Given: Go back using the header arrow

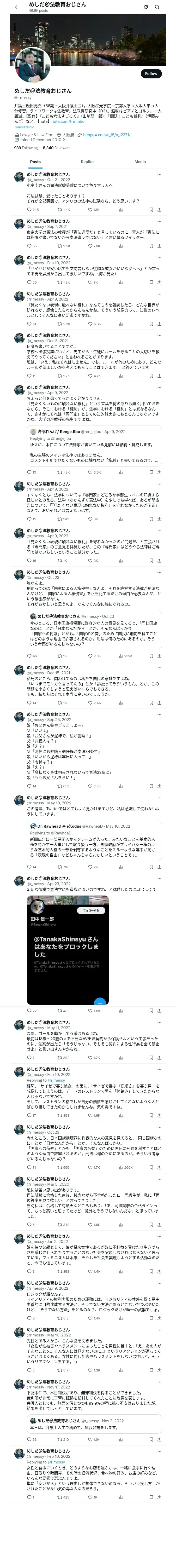Looking at the screenshot, I should click(17, 7).
